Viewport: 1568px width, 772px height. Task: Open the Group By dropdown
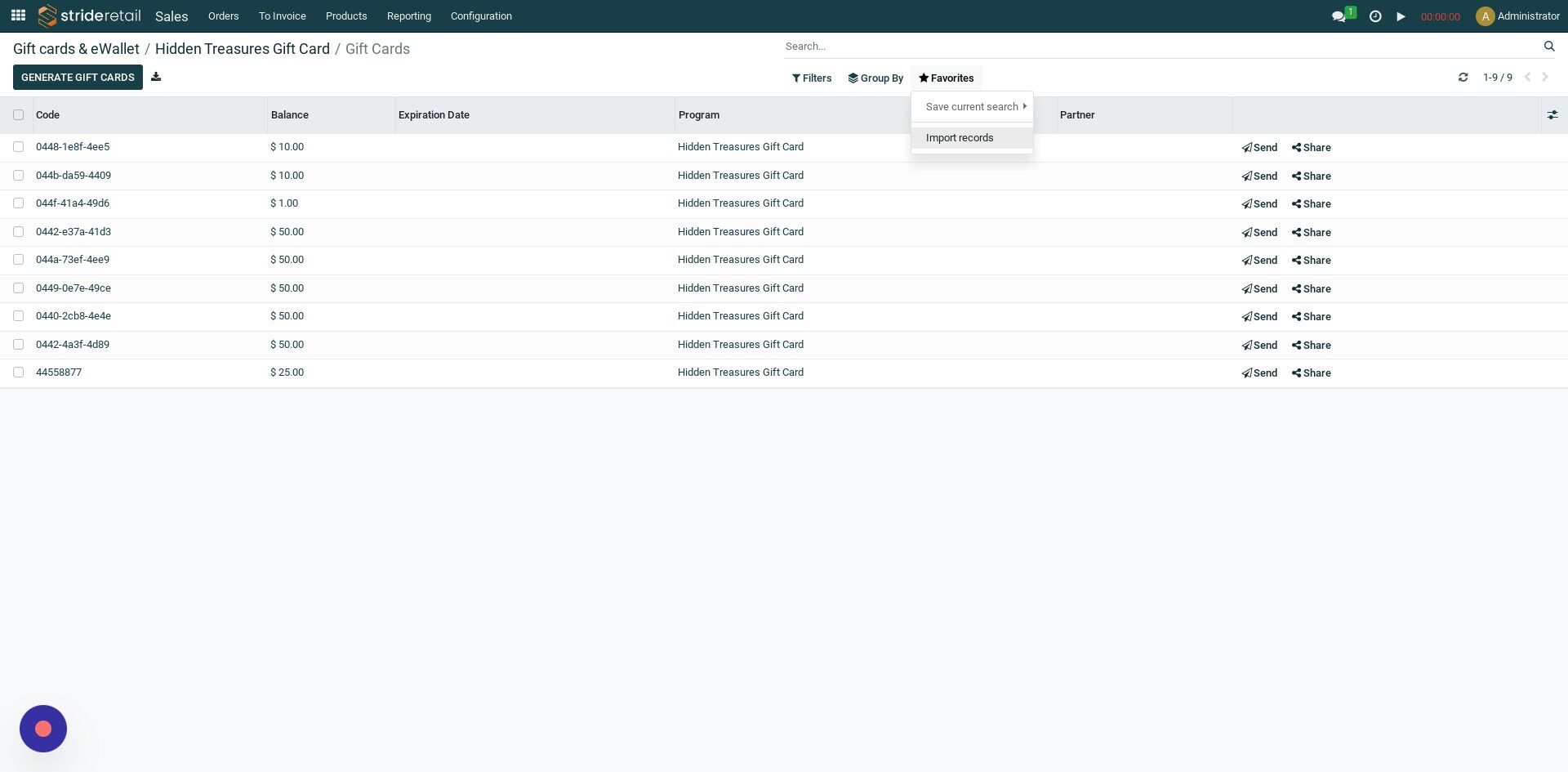coord(875,78)
